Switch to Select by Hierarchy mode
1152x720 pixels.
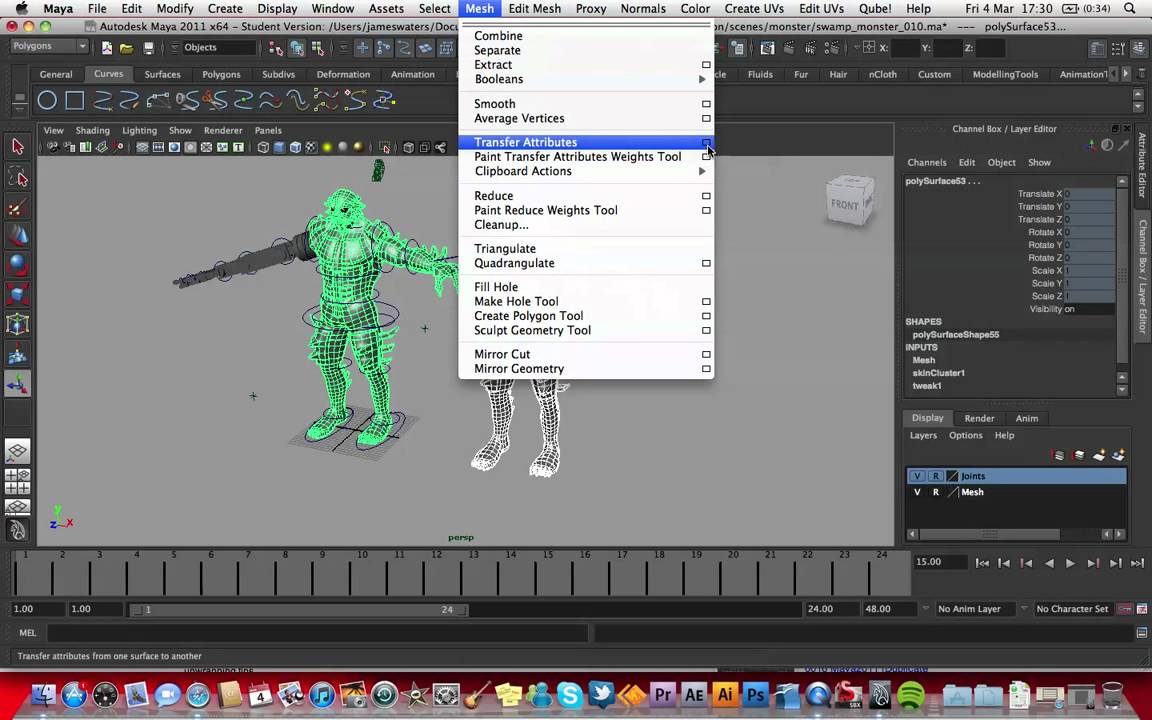[276, 48]
